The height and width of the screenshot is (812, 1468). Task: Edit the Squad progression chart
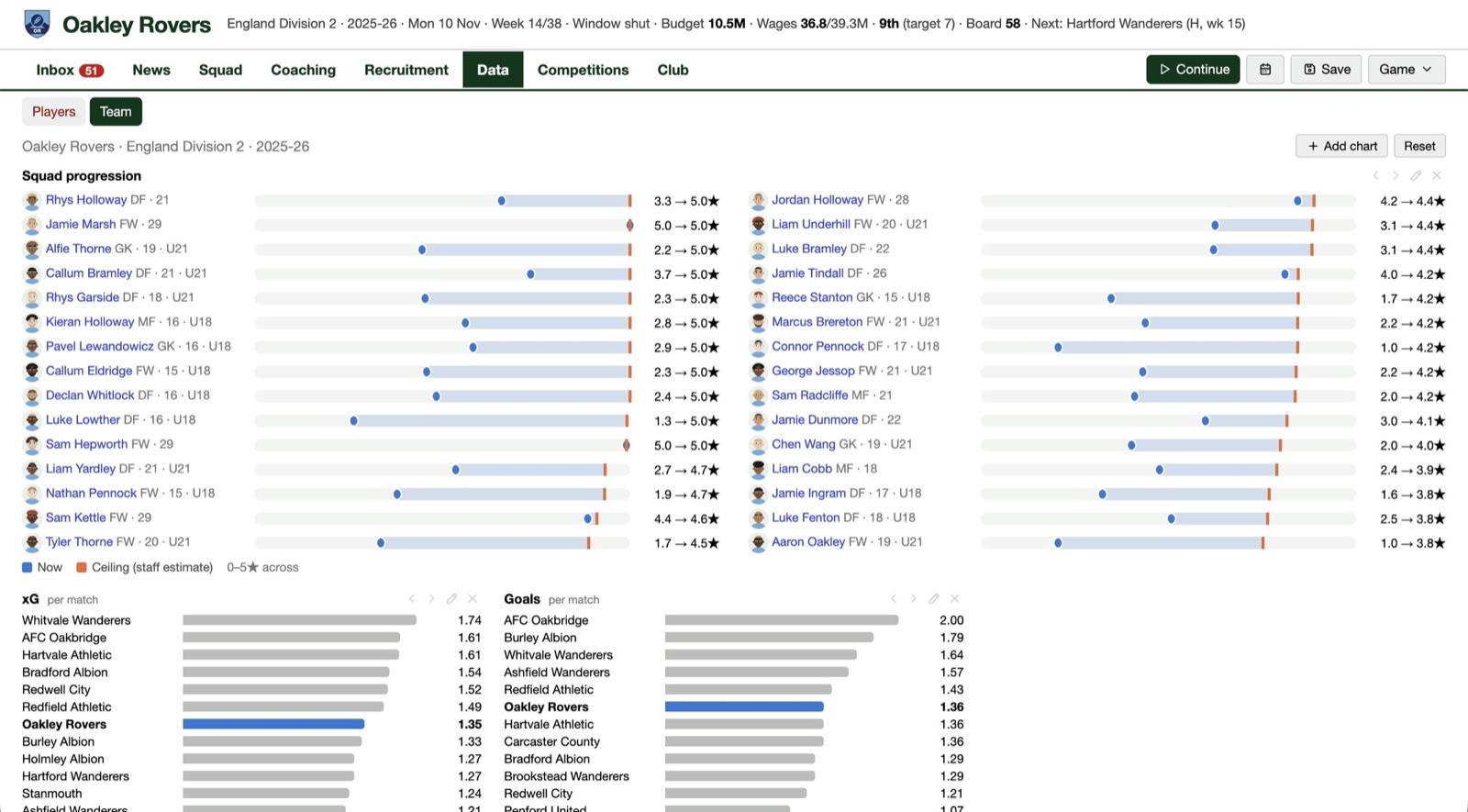pyautogui.click(x=1416, y=175)
